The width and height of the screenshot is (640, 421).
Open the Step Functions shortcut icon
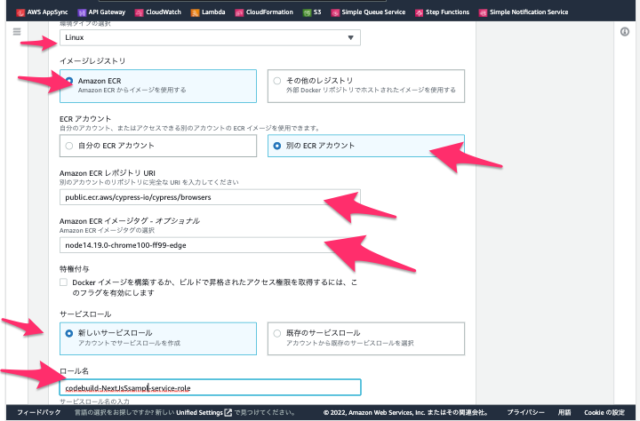point(419,13)
